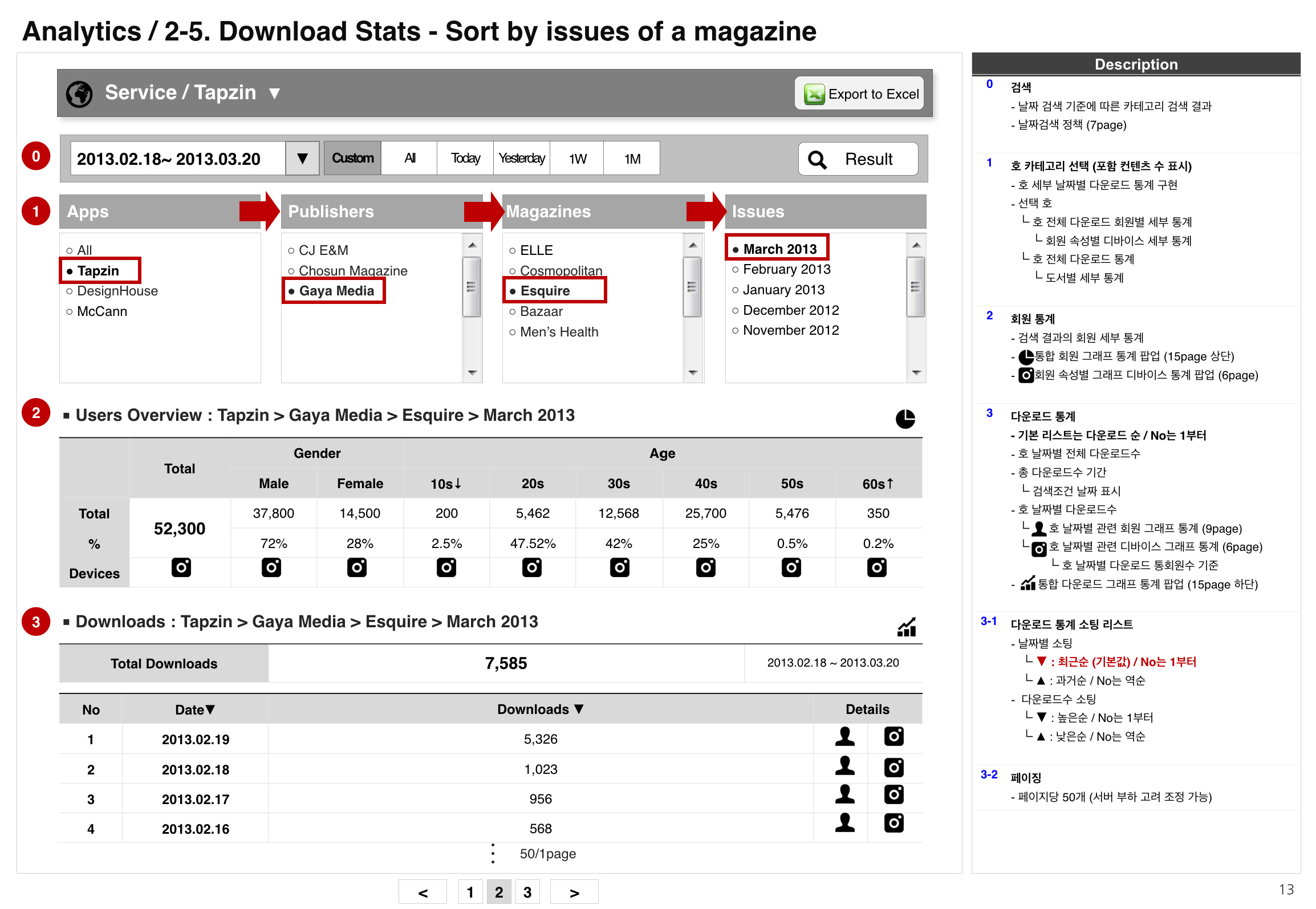Click the Publishers list up arrow
1316x909 pixels.
(x=472, y=245)
